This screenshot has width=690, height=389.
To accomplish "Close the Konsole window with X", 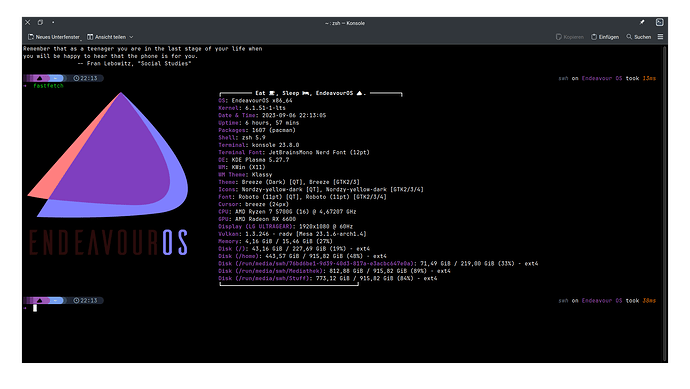I will coord(28,22).
